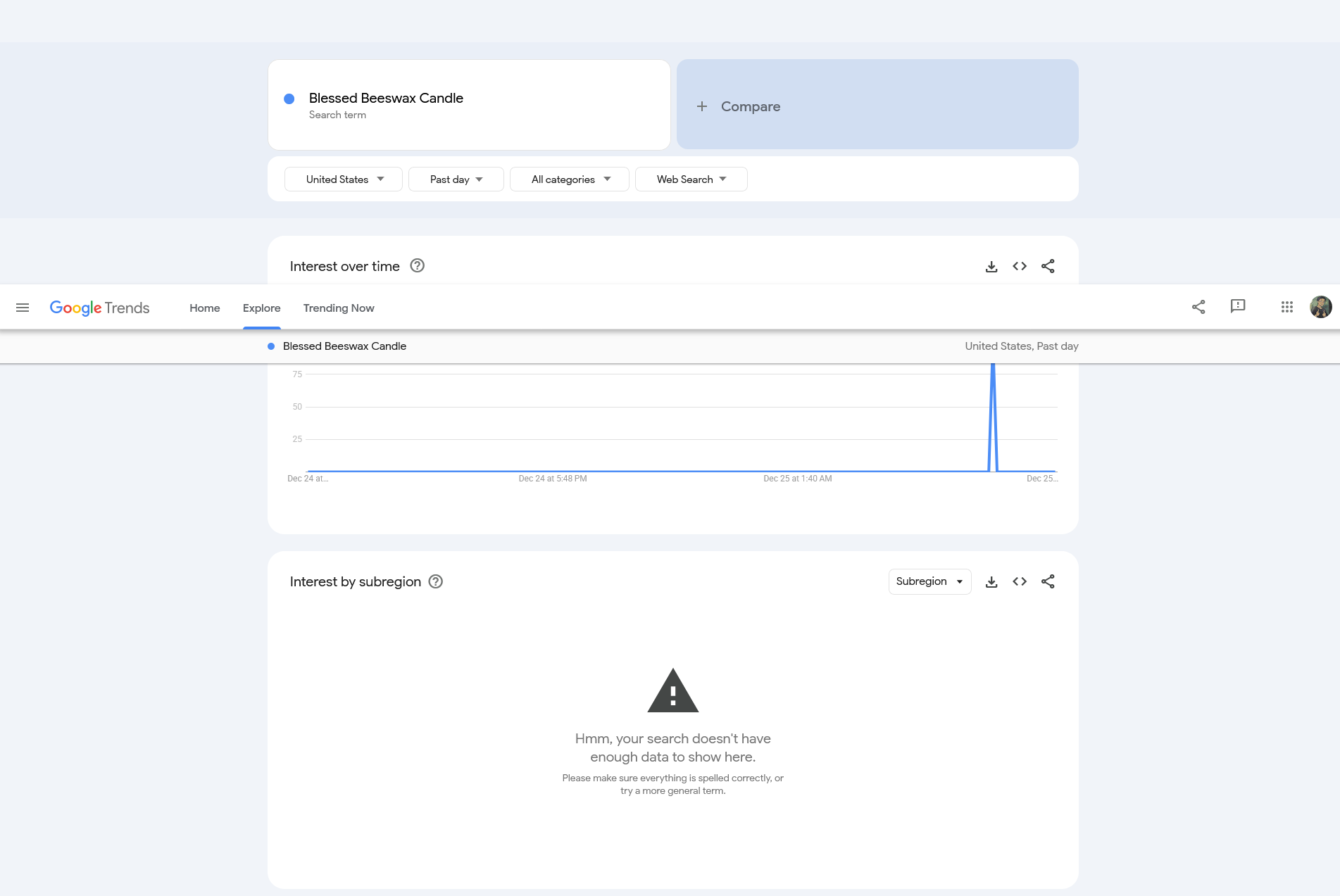Image resolution: width=1340 pixels, height=896 pixels.
Task: Open the Past day time range dropdown
Action: coord(456,179)
